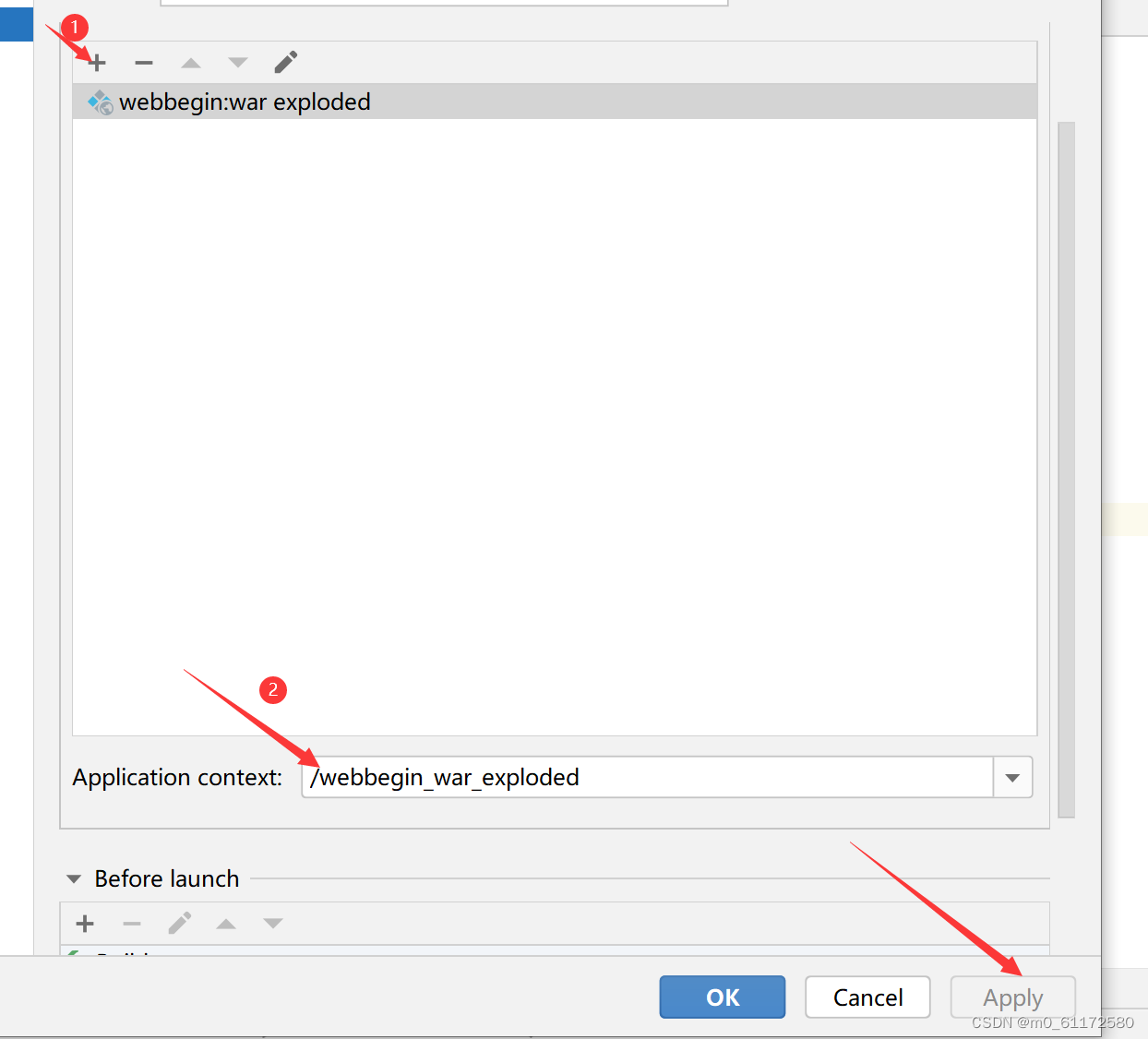Collapse the Before launch section
Screen dimensions: 1148x1039
click(x=73, y=878)
